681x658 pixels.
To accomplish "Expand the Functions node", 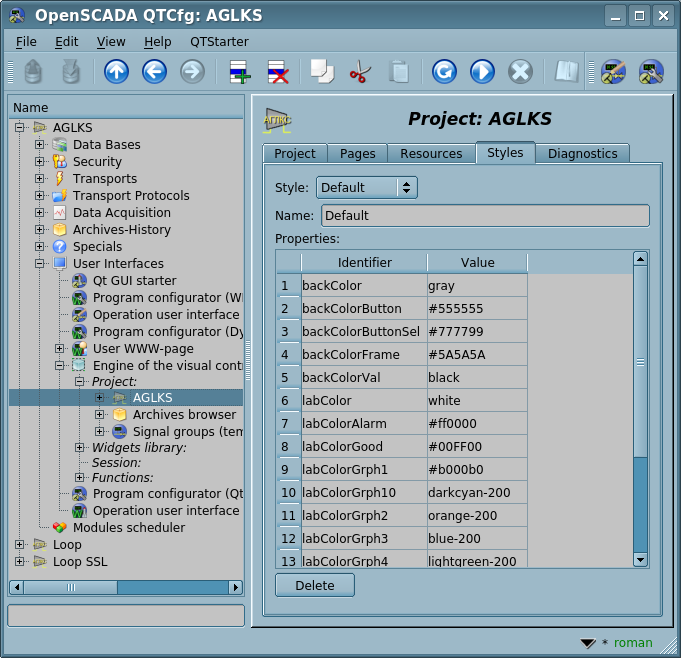I will pos(79,477).
